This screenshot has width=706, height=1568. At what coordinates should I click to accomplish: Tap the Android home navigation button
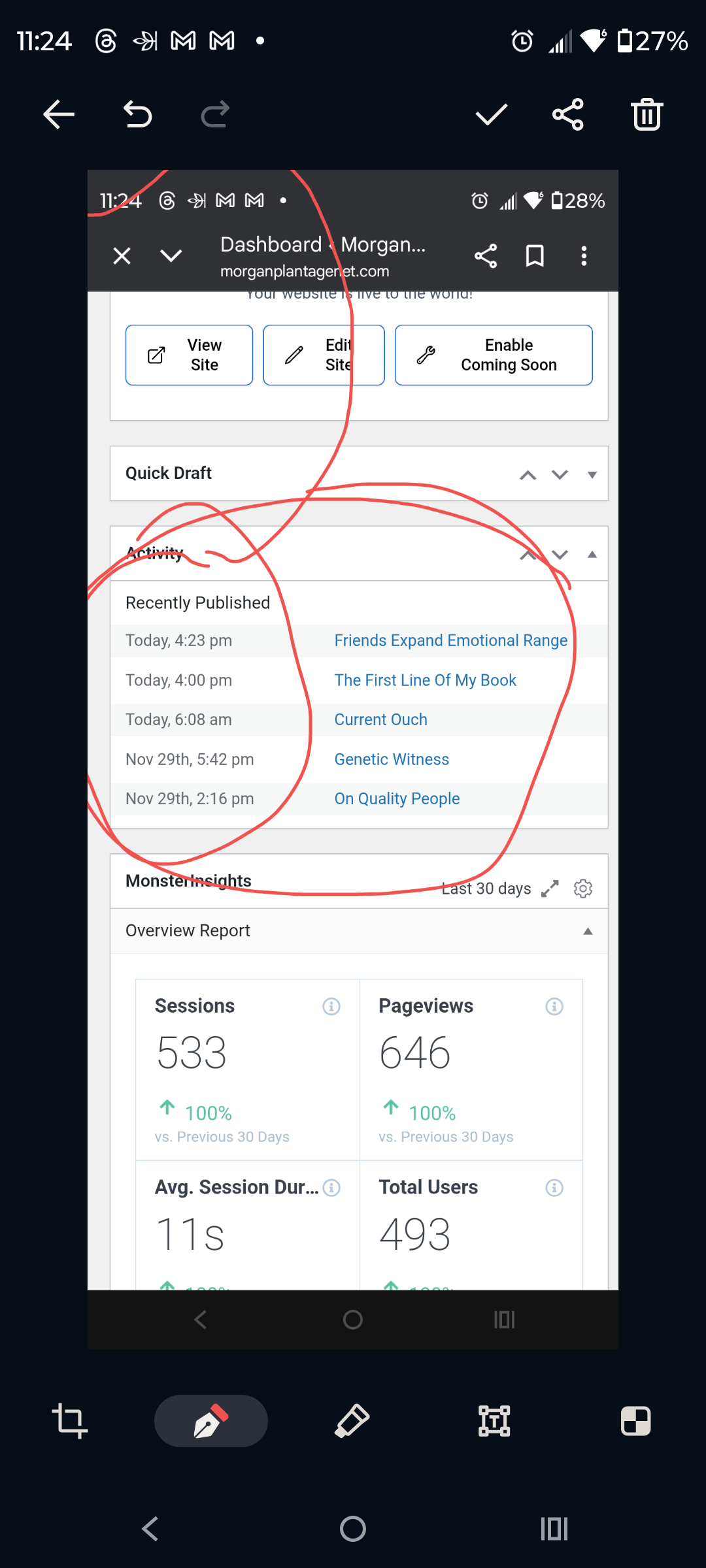[x=353, y=1529]
